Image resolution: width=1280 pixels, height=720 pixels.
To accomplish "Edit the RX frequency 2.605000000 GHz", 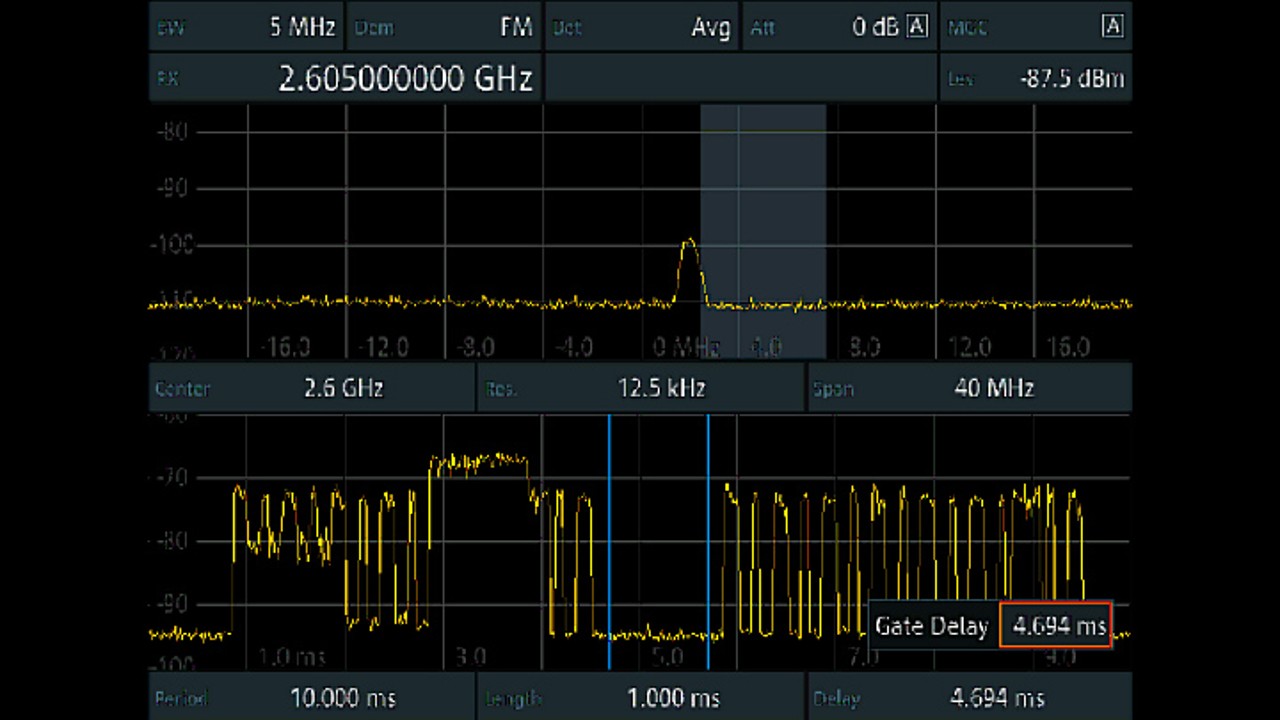I will tap(345, 78).
